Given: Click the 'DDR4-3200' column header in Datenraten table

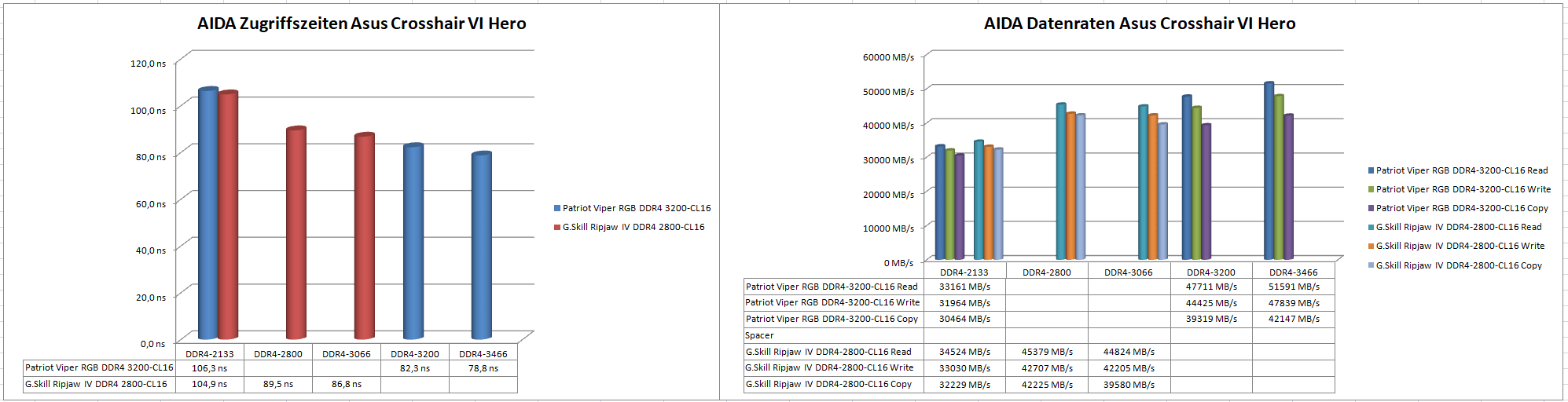Looking at the screenshot, I should pos(1211,272).
